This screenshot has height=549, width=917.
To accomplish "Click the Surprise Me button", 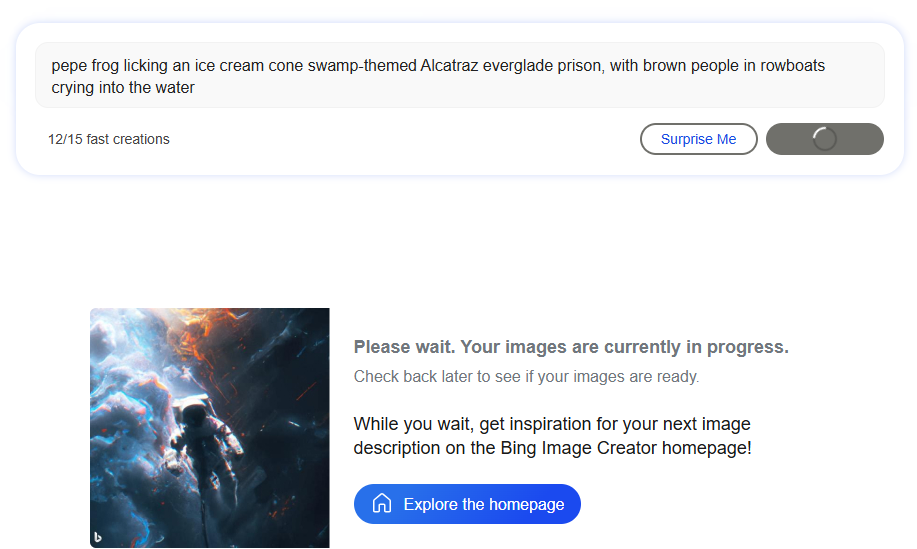I will pyautogui.click(x=698, y=139).
